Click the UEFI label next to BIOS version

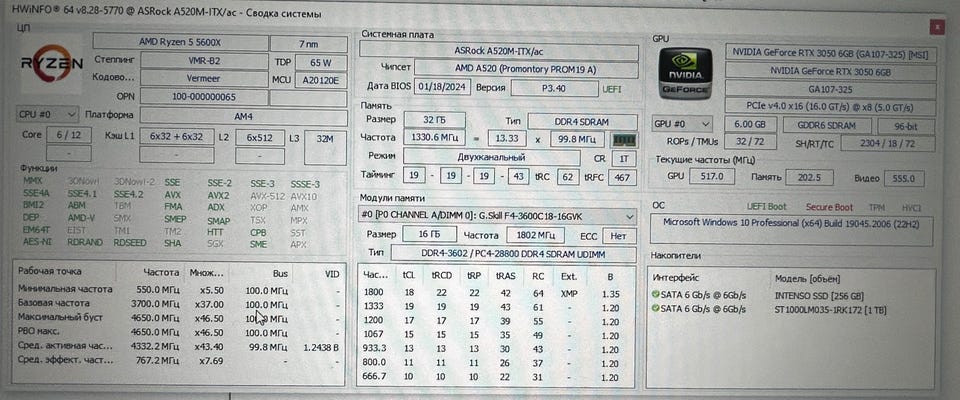coord(612,89)
